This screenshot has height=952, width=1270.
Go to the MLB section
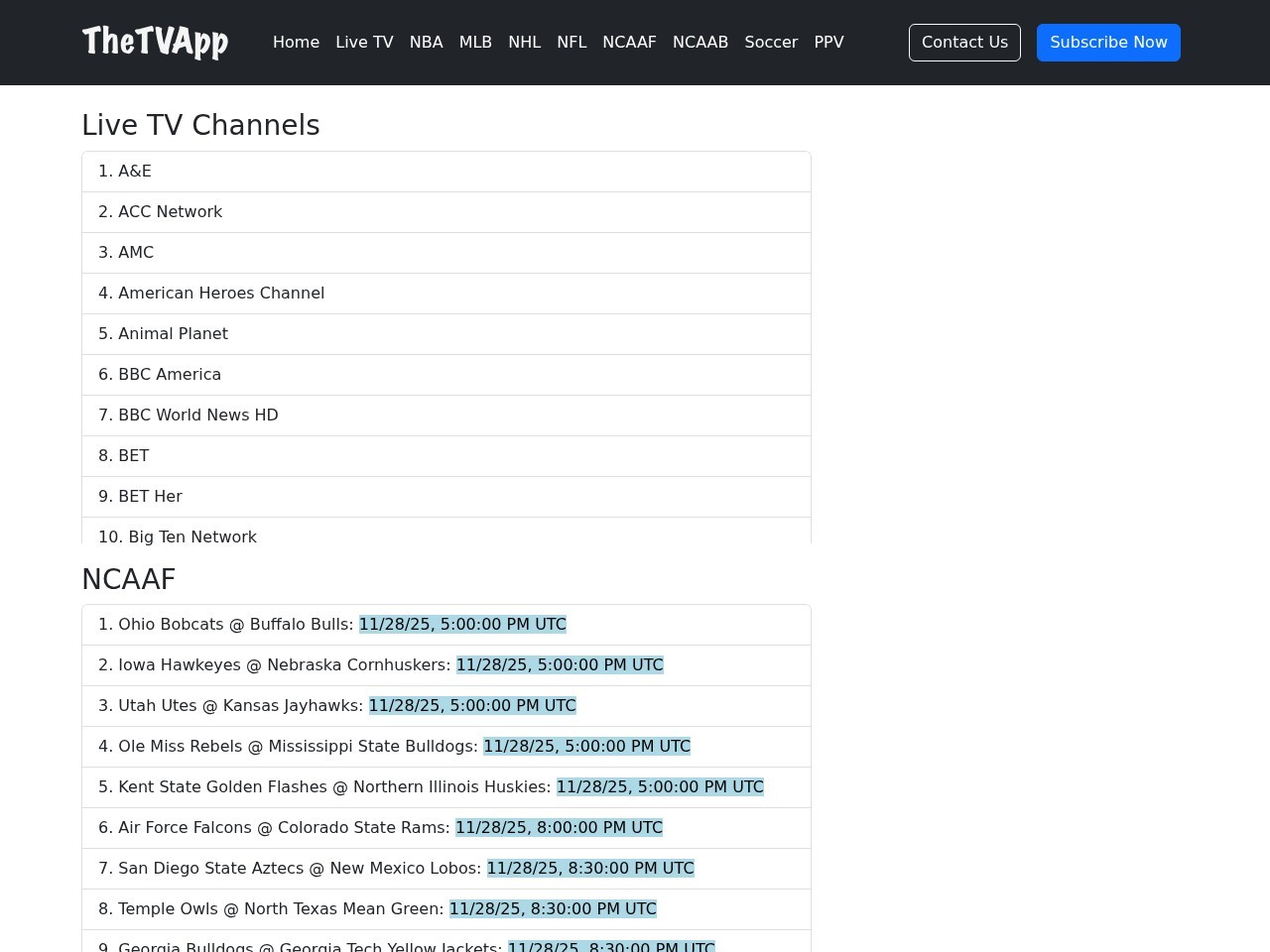coord(475,42)
